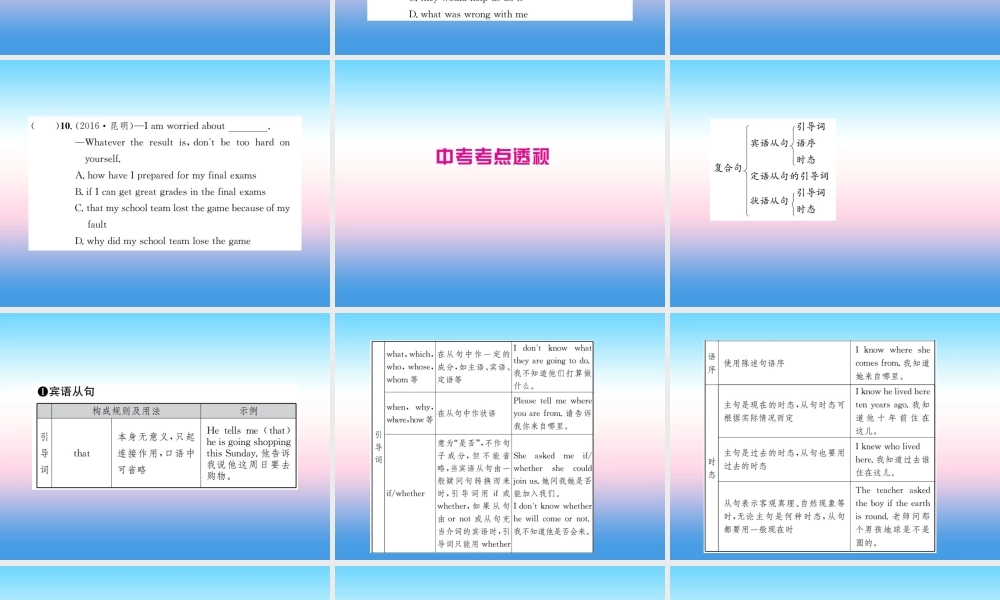Click the cell 'what, which, who, whose, whom 等'

tap(409, 367)
